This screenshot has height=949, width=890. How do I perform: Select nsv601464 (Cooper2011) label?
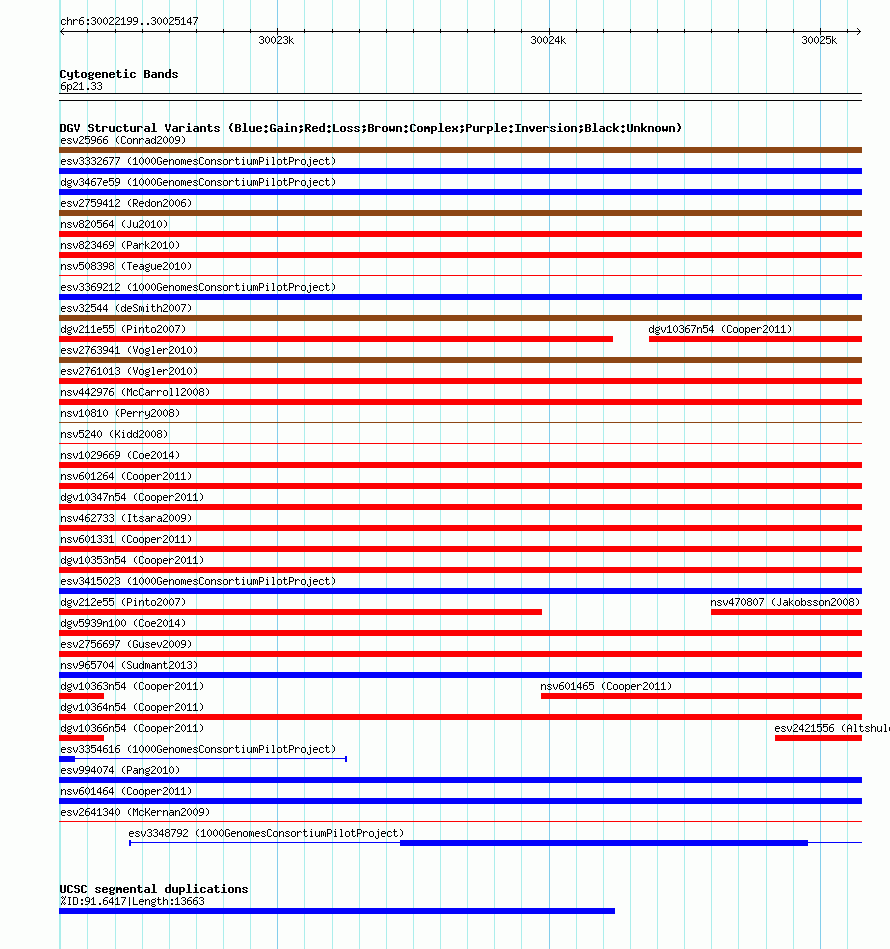point(126,791)
